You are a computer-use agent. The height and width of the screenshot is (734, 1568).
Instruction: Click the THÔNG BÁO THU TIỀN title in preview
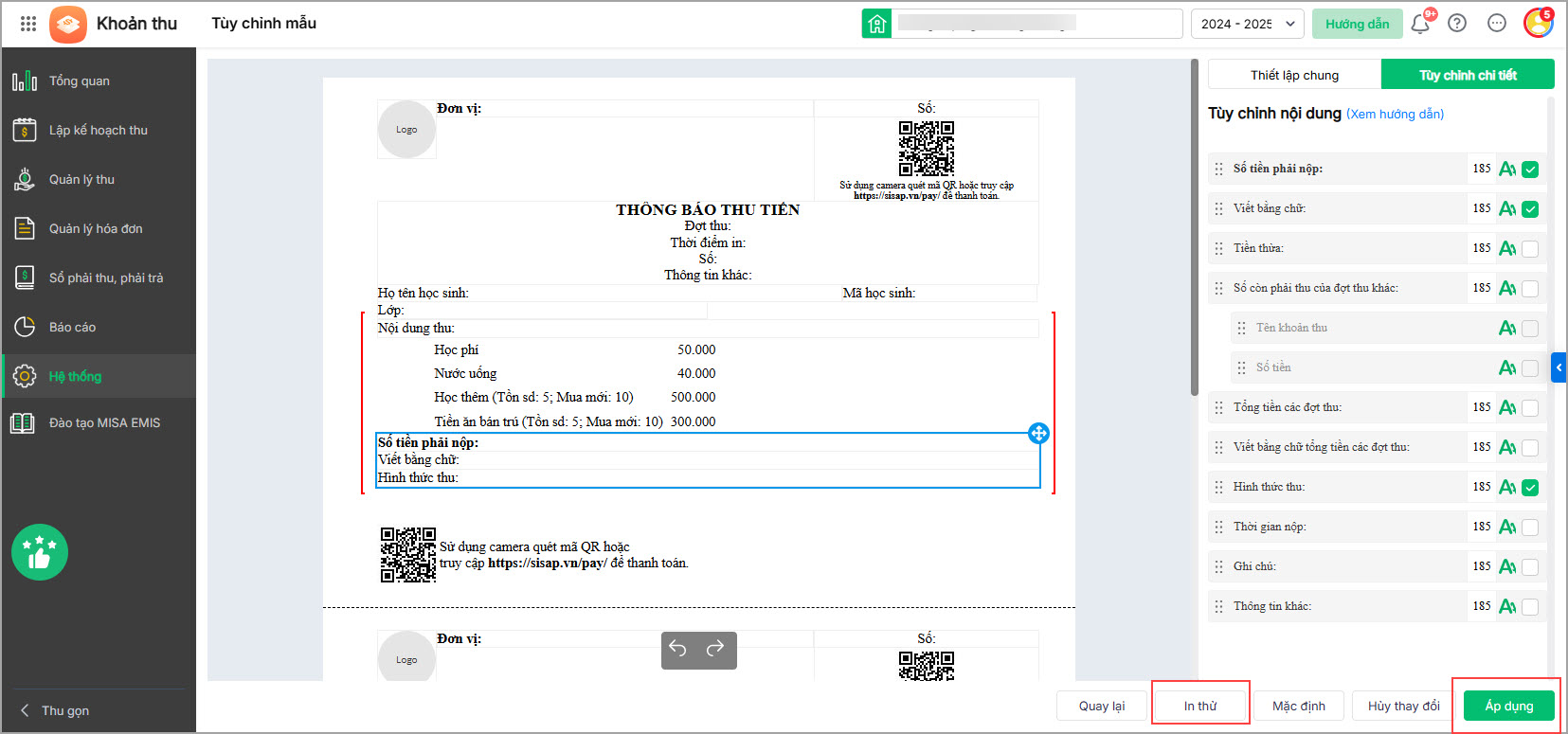pyautogui.click(x=708, y=209)
